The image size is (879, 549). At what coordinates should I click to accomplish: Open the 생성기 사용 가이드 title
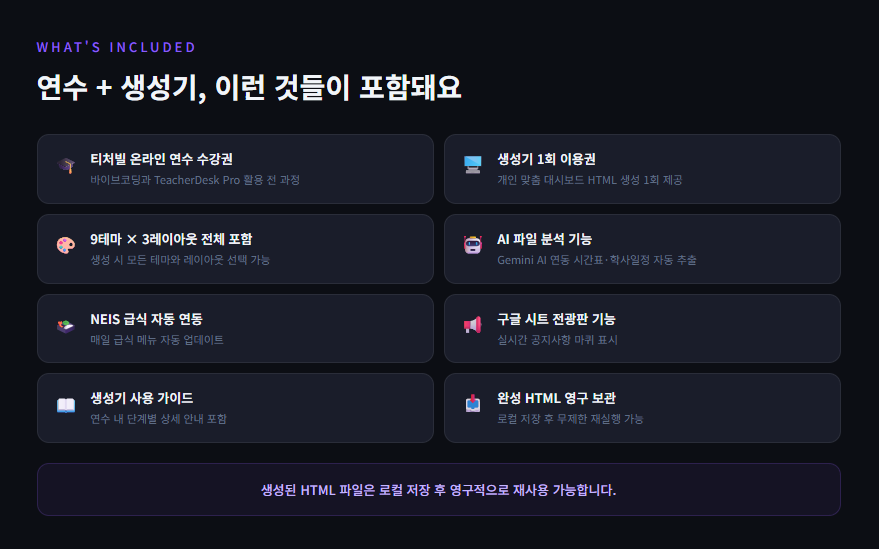click(x=141, y=398)
